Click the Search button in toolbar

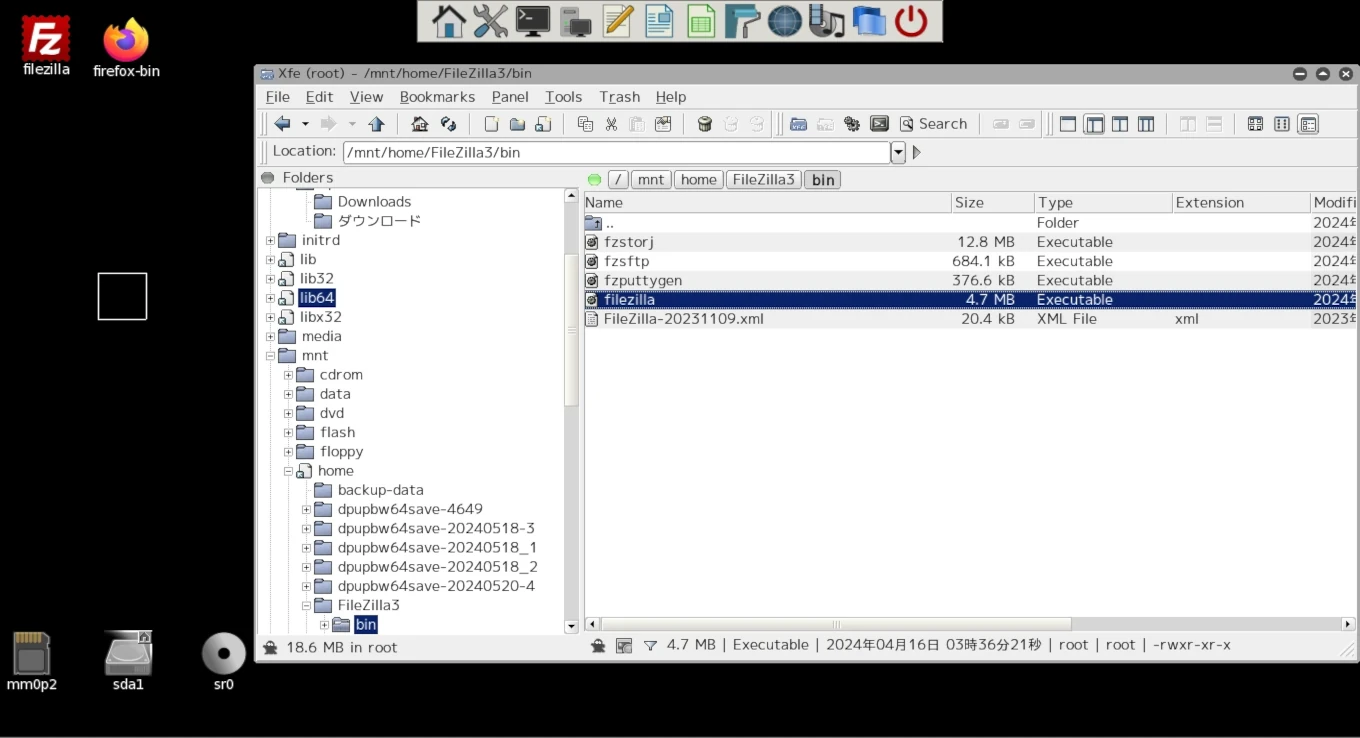tap(933, 124)
